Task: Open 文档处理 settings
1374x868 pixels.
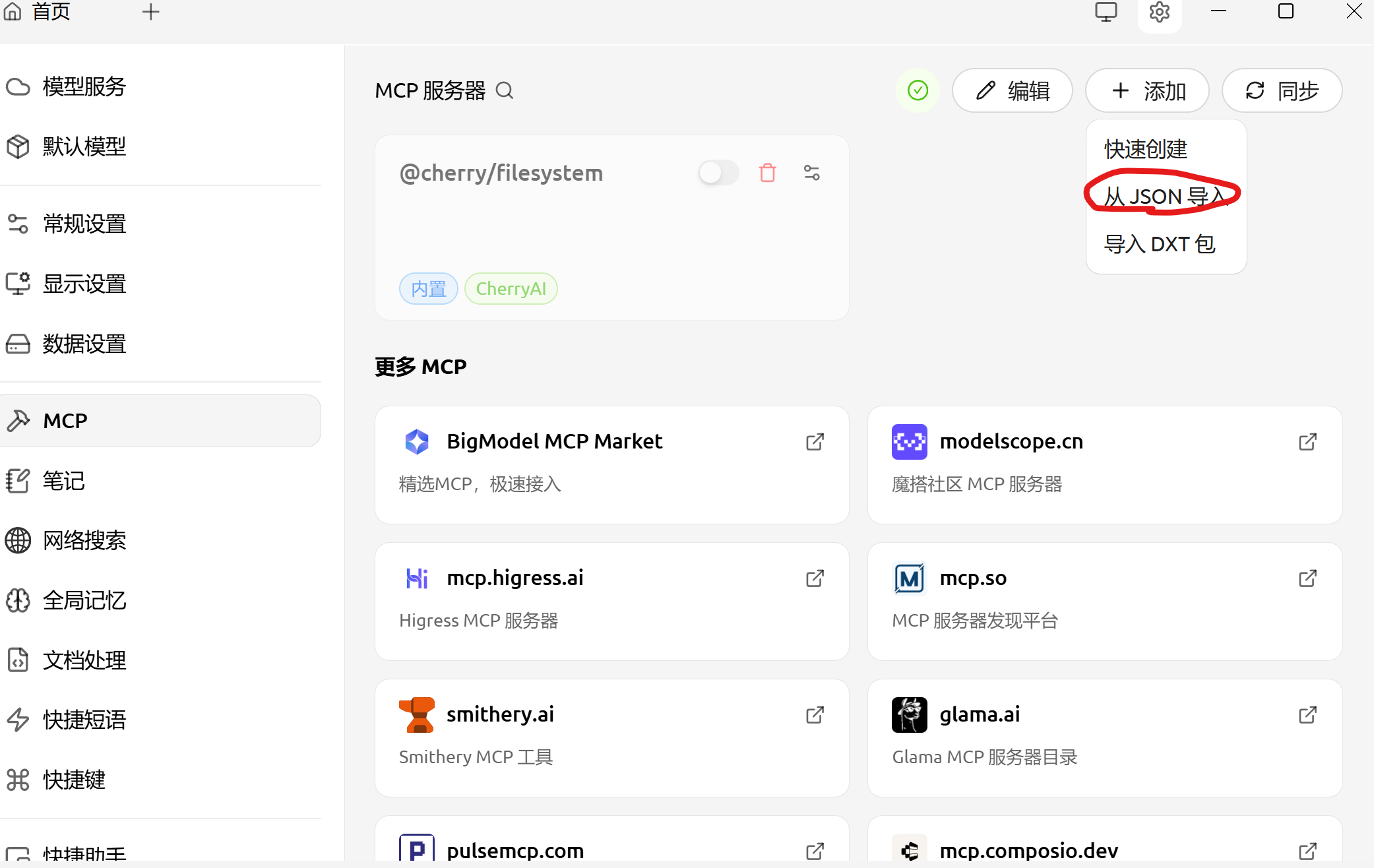Action: pos(160,660)
